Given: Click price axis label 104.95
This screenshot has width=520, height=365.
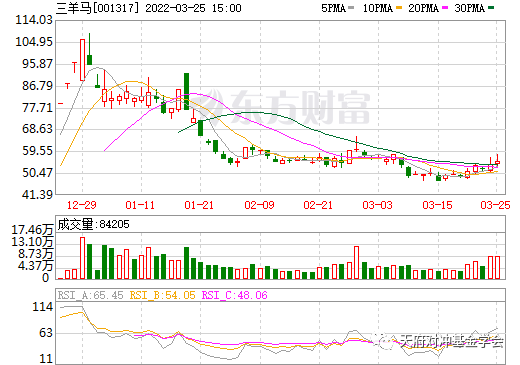Looking at the screenshot, I should (34, 42).
